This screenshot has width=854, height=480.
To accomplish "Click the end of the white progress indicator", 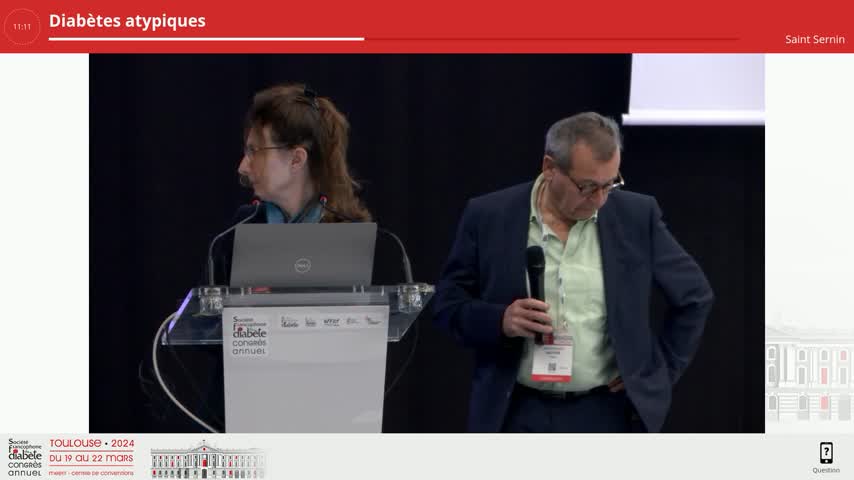I will point(363,39).
